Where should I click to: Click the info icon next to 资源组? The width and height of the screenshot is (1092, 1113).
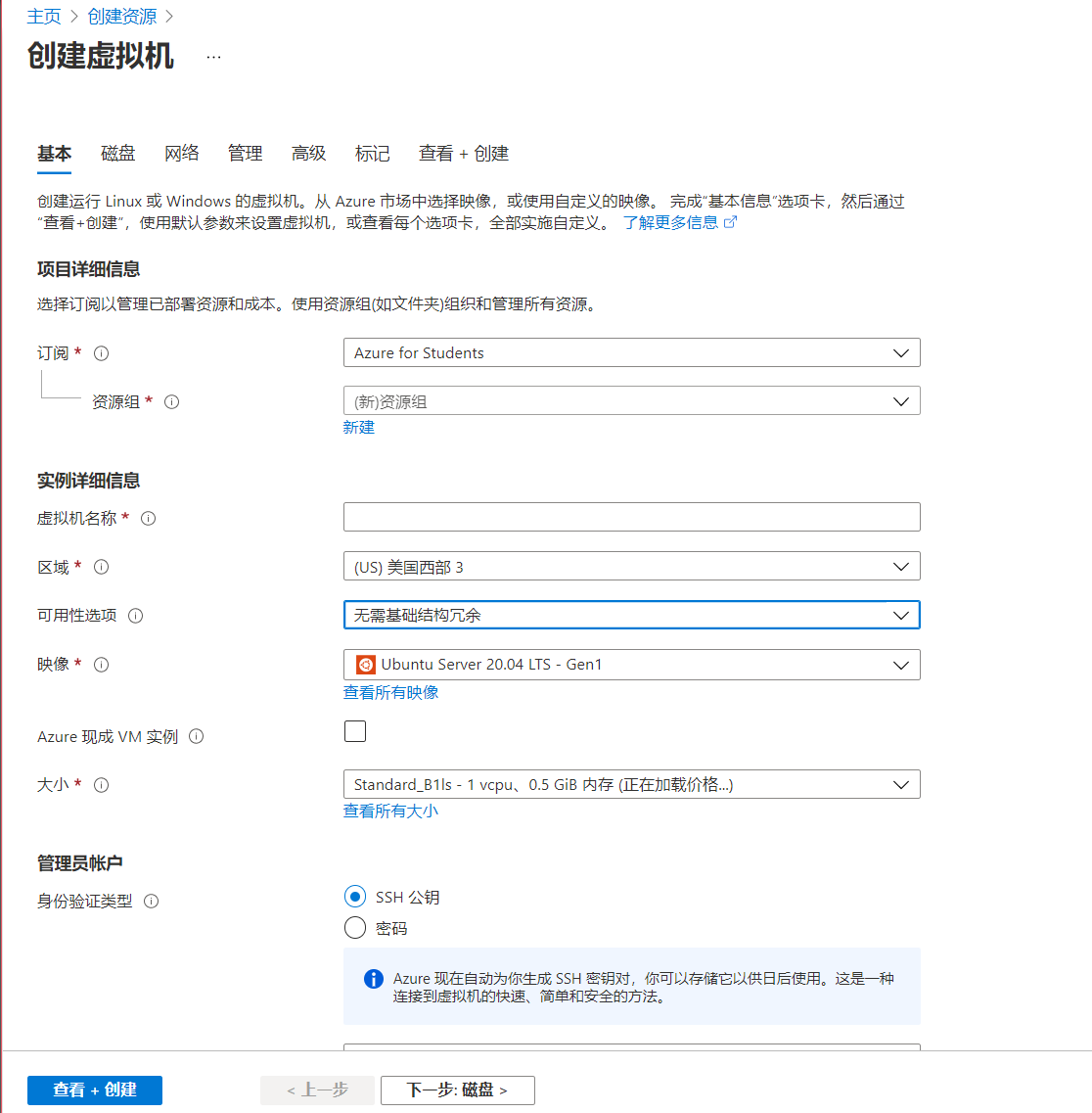coord(171,402)
